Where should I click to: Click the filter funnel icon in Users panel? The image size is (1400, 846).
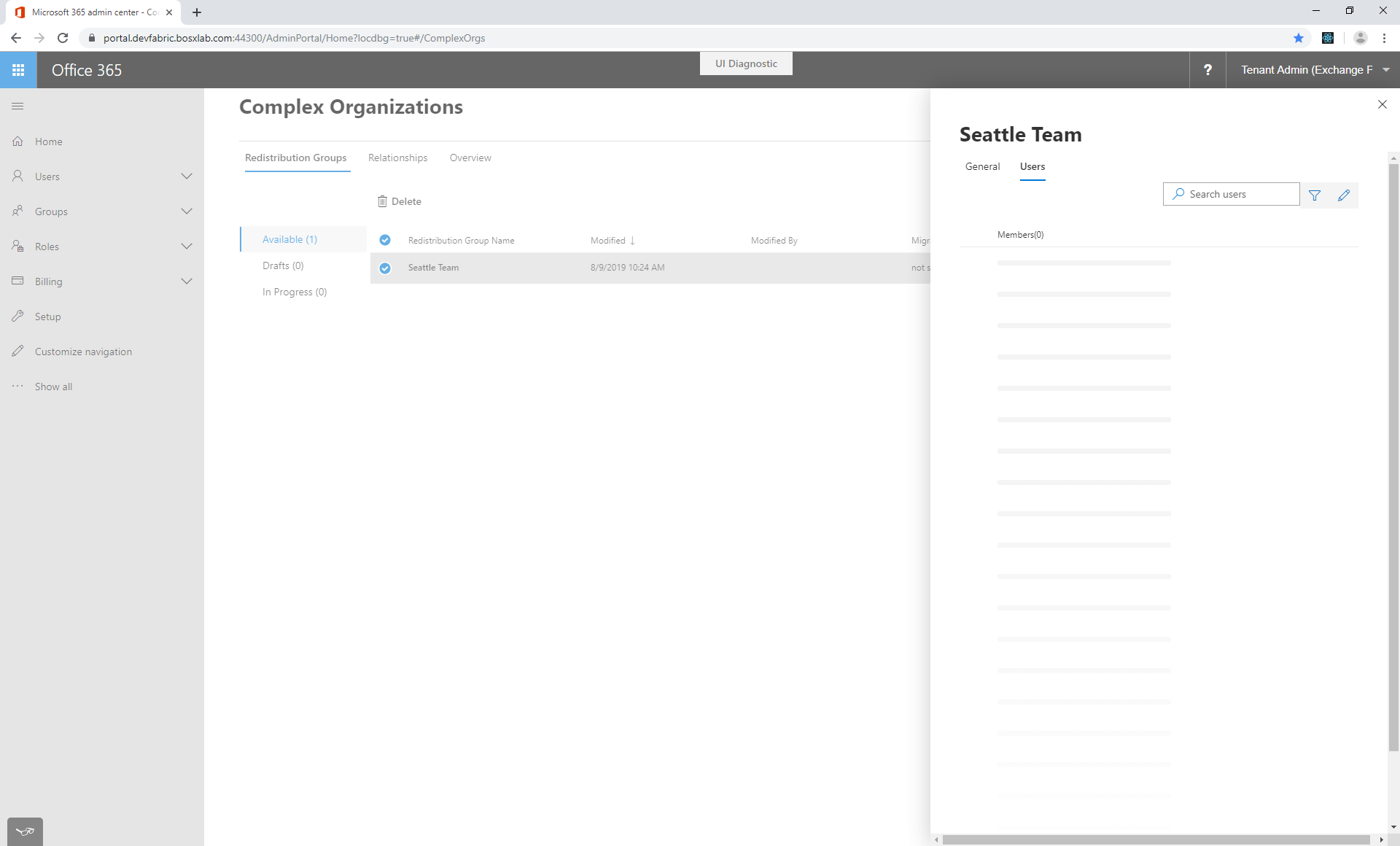1315,195
